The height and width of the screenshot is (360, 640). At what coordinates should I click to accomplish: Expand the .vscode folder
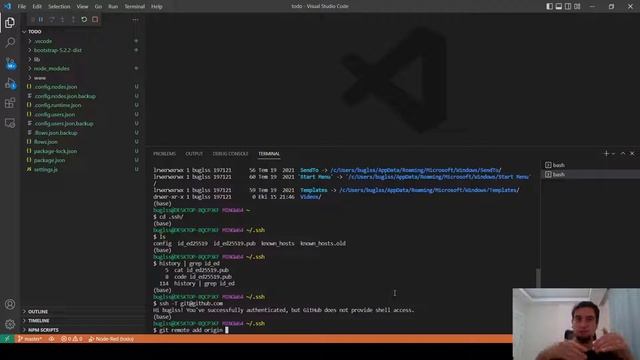(x=82, y=41)
